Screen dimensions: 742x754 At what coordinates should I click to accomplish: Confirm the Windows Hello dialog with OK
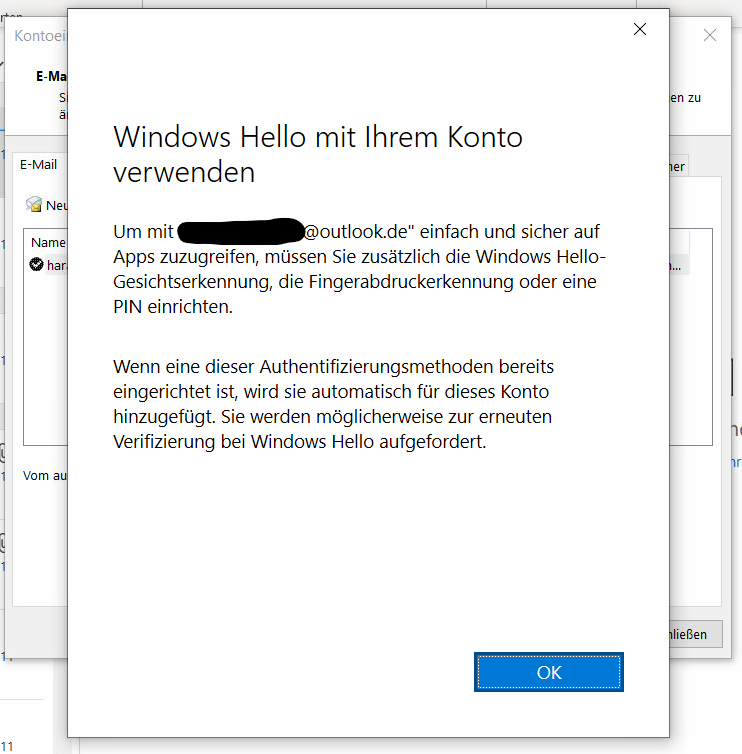(x=549, y=672)
